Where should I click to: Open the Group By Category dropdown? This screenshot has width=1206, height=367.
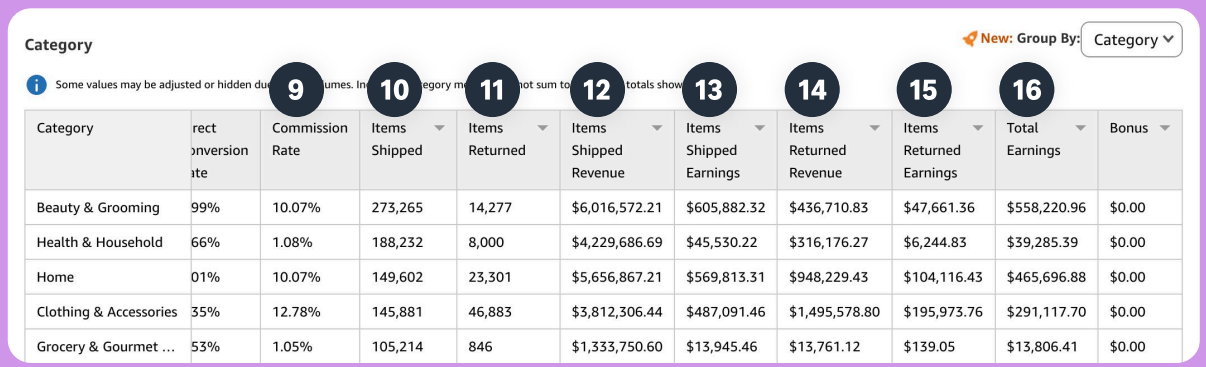1131,40
